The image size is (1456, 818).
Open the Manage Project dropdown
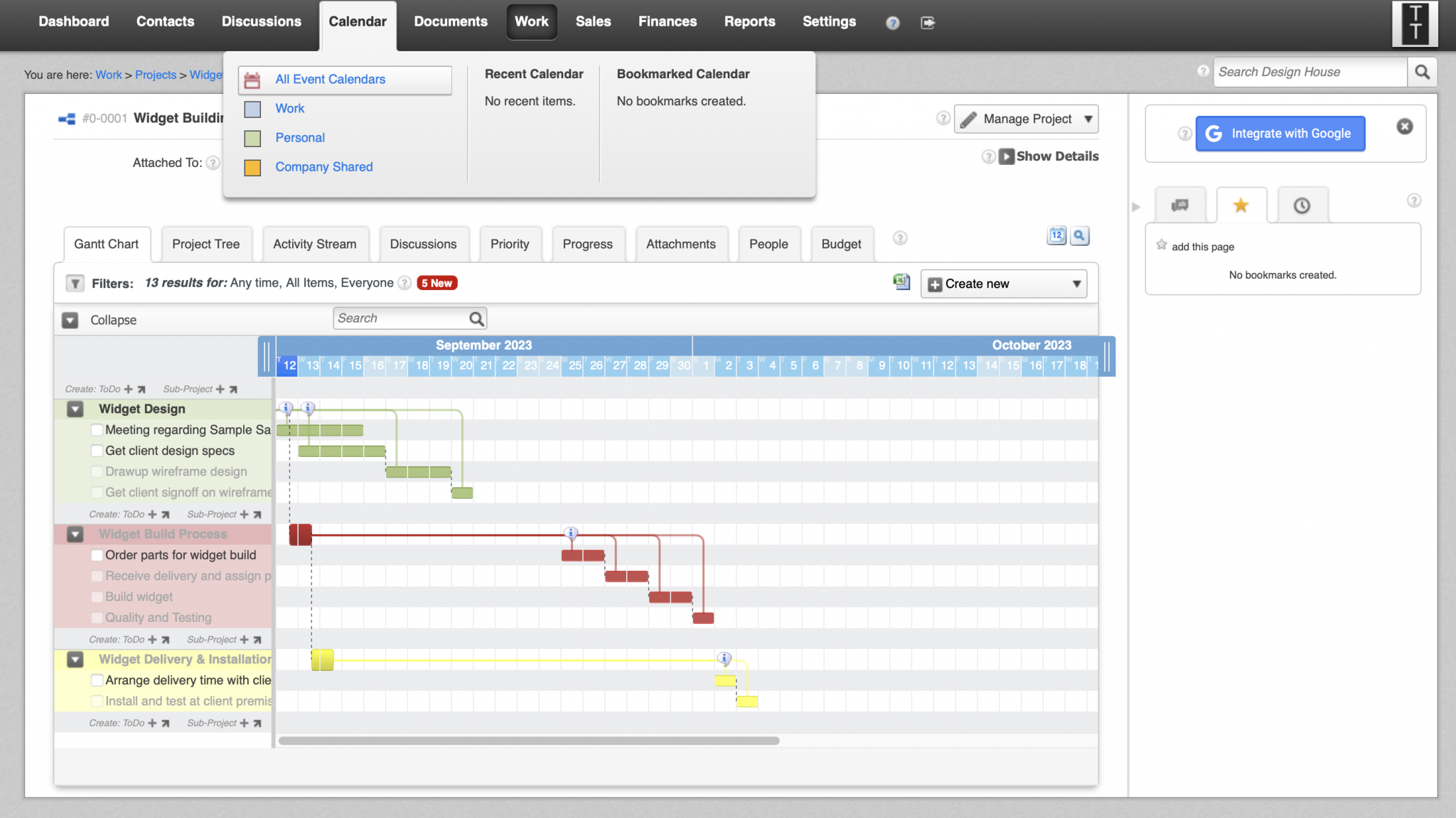click(x=1088, y=119)
